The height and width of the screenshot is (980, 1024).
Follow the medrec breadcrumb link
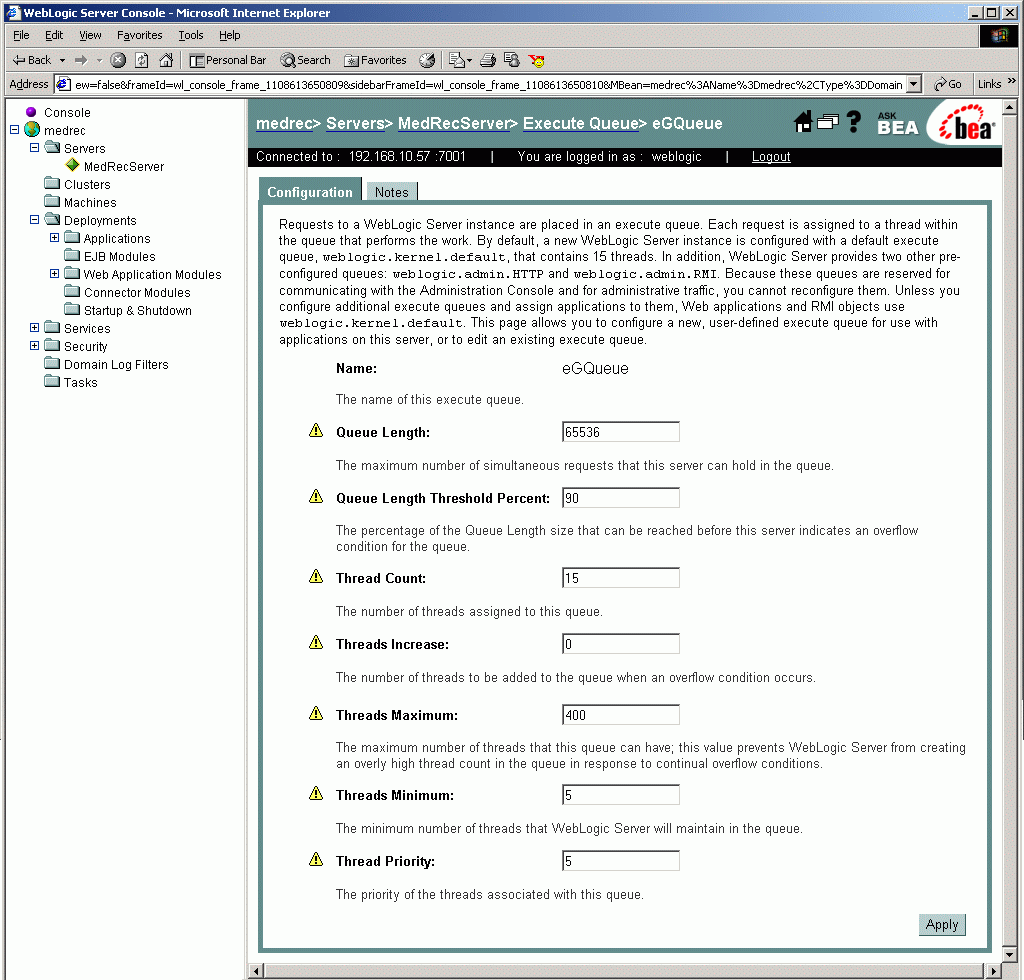284,123
